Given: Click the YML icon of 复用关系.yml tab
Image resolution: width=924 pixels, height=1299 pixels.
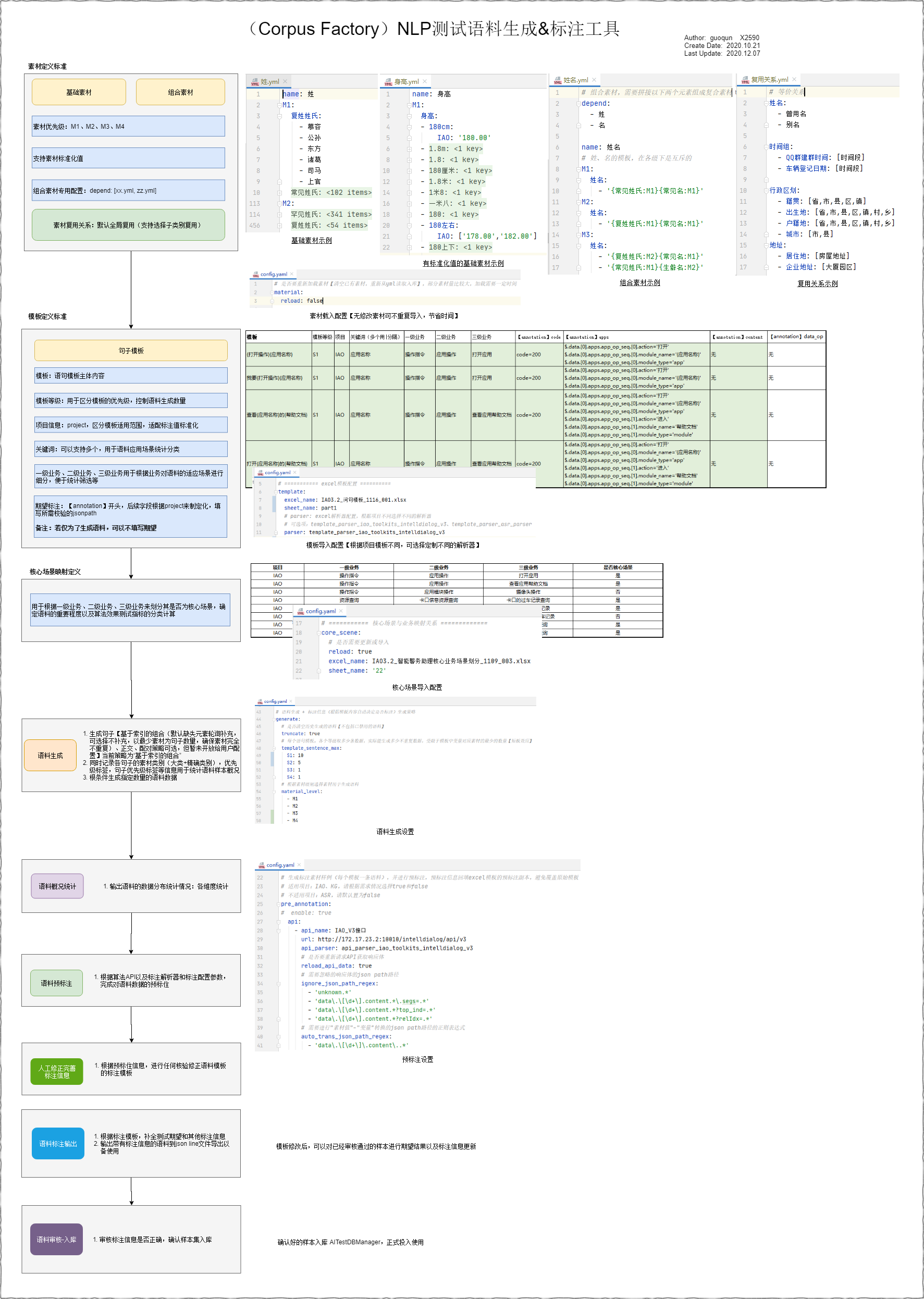Looking at the screenshot, I should (745, 80).
